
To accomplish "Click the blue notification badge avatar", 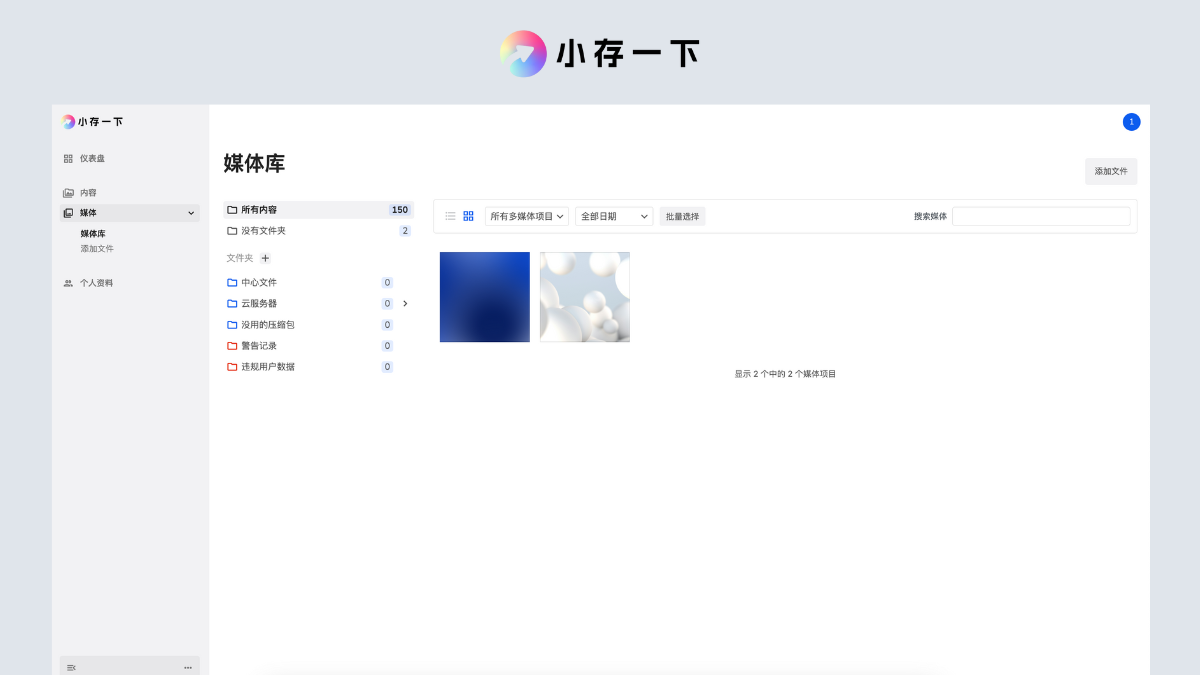I will (x=1131, y=122).
